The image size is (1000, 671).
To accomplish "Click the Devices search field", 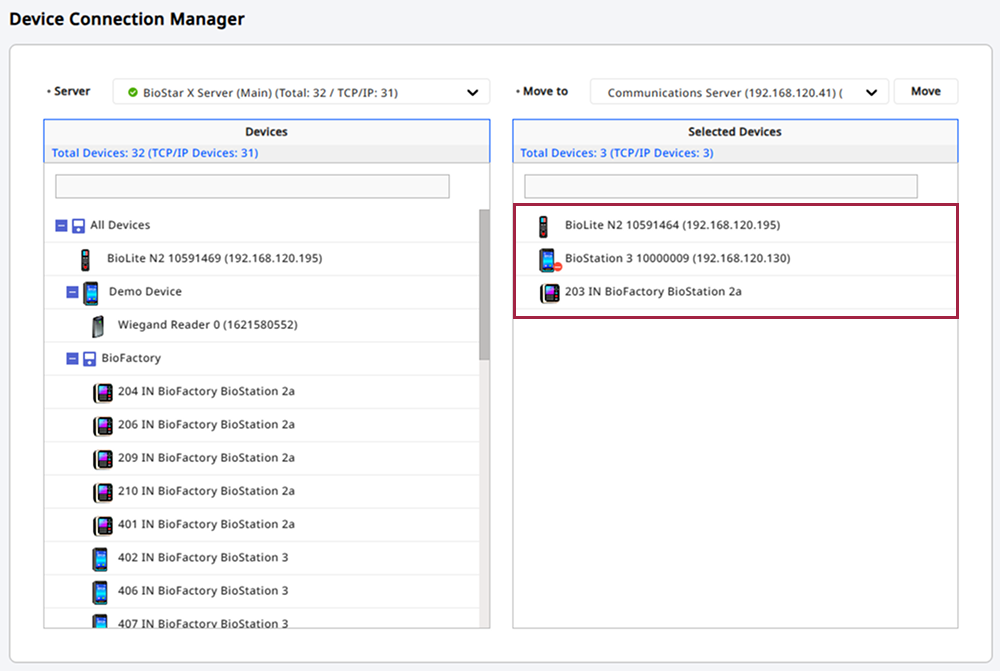I will tap(252, 187).
